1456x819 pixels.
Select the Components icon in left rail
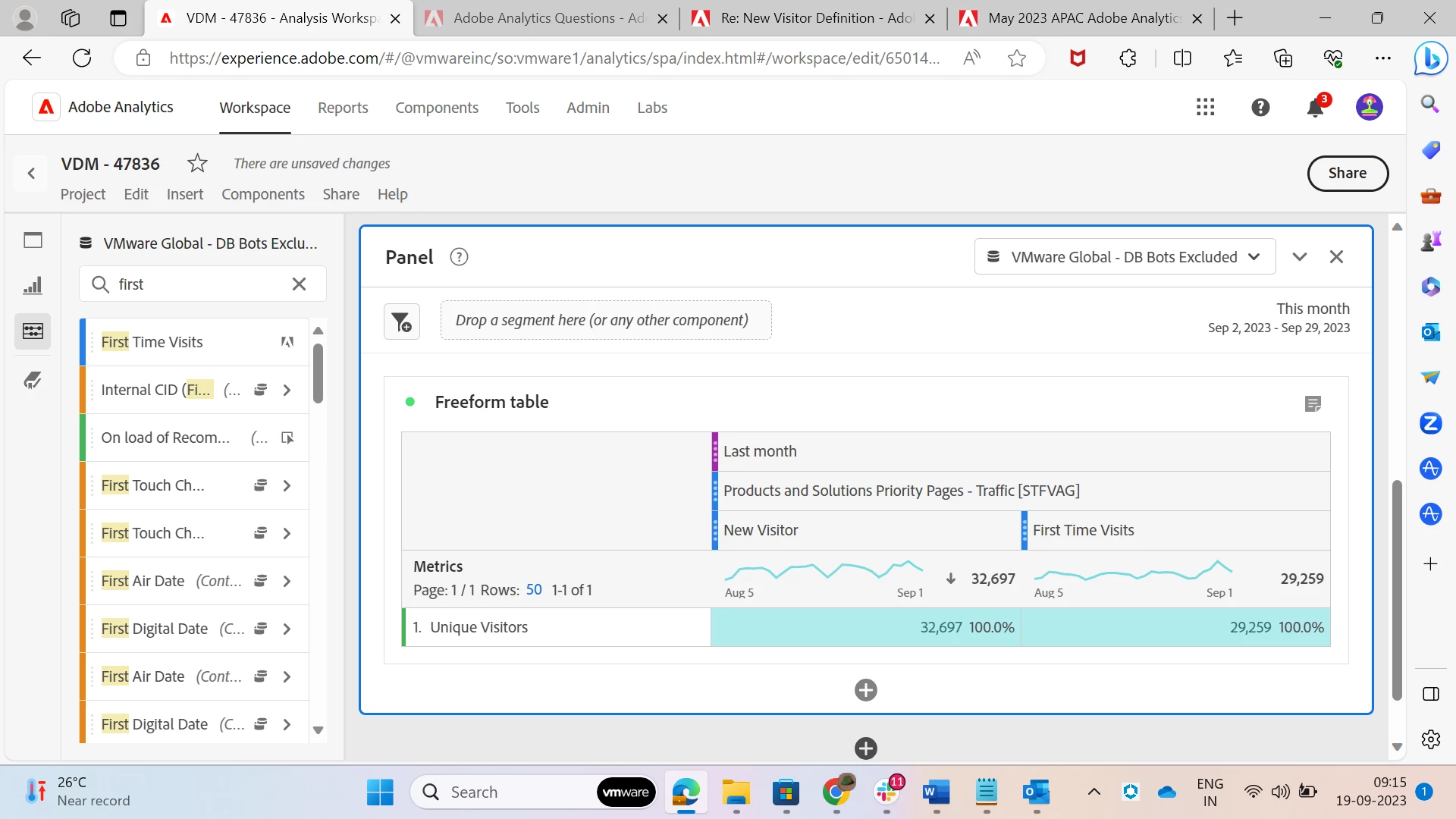tap(33, 331)
